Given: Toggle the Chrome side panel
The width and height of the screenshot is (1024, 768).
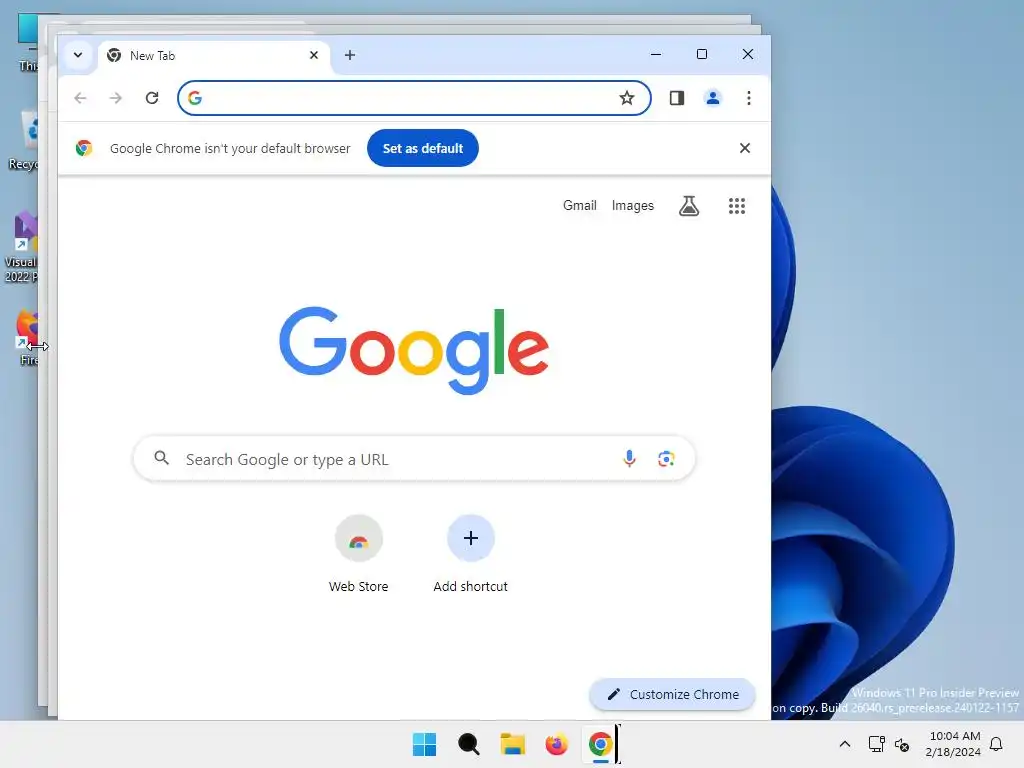Looking at the screenshot, I should [x=677, y=98].
